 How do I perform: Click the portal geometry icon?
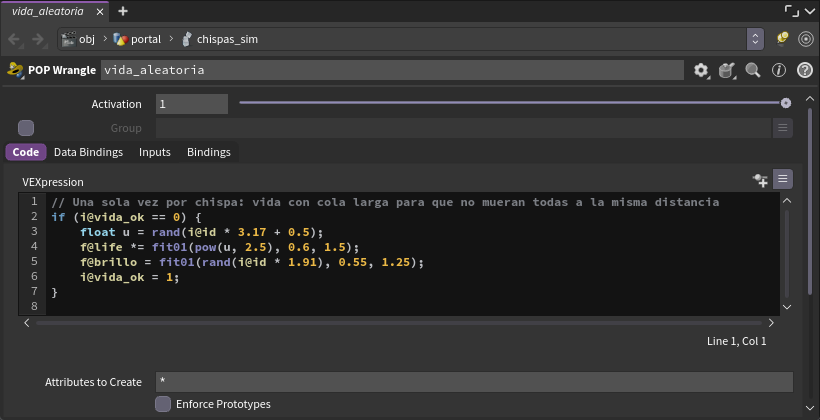tap(121, 39)
